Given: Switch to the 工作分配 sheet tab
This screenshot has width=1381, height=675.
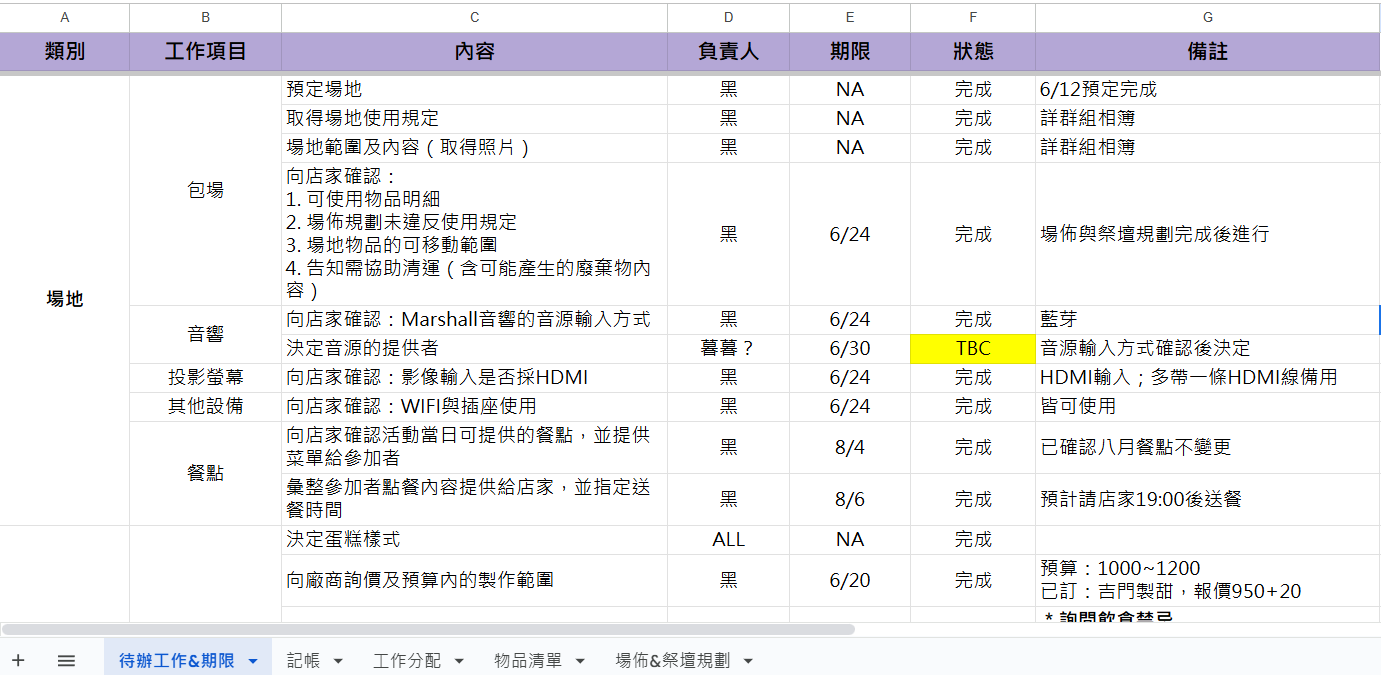Looking at the screenshot, I should tap(407, 661).
